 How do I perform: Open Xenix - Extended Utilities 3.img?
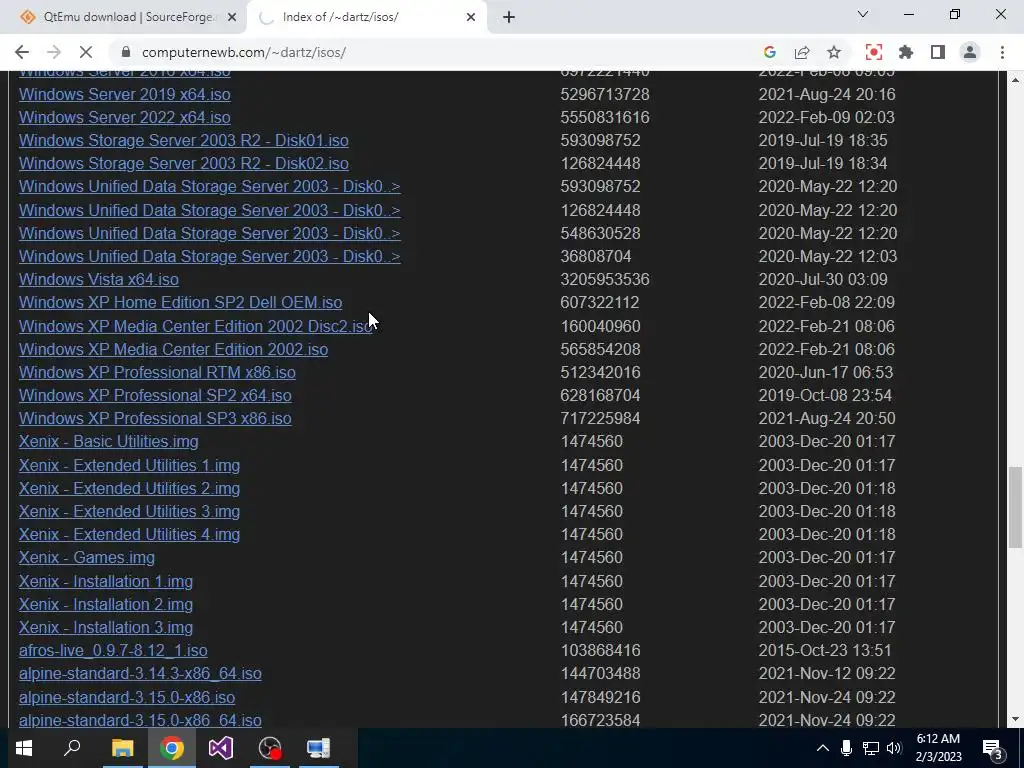129,511
